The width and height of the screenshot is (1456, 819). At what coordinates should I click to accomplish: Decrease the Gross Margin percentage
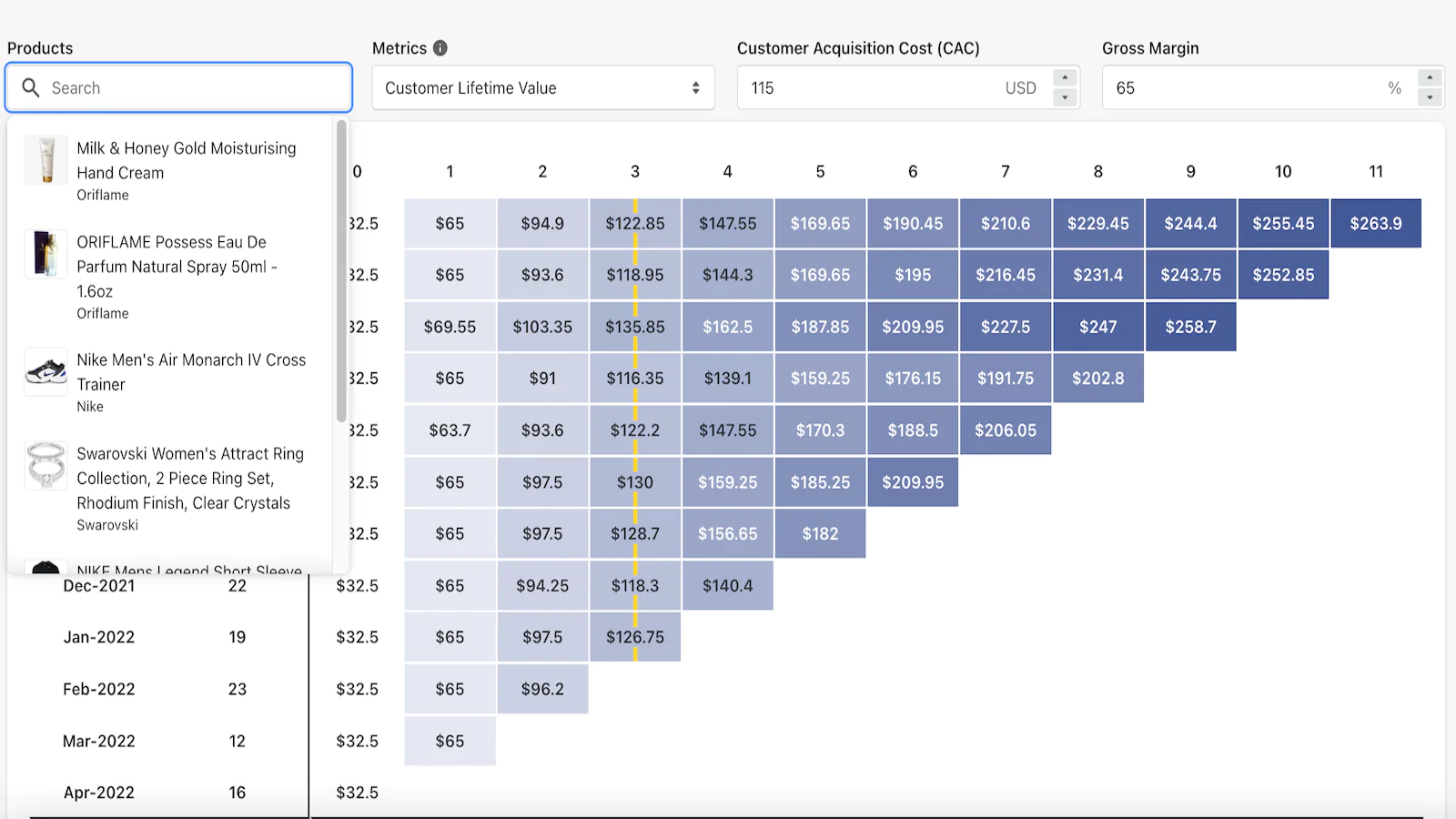tap(1430, 97)
